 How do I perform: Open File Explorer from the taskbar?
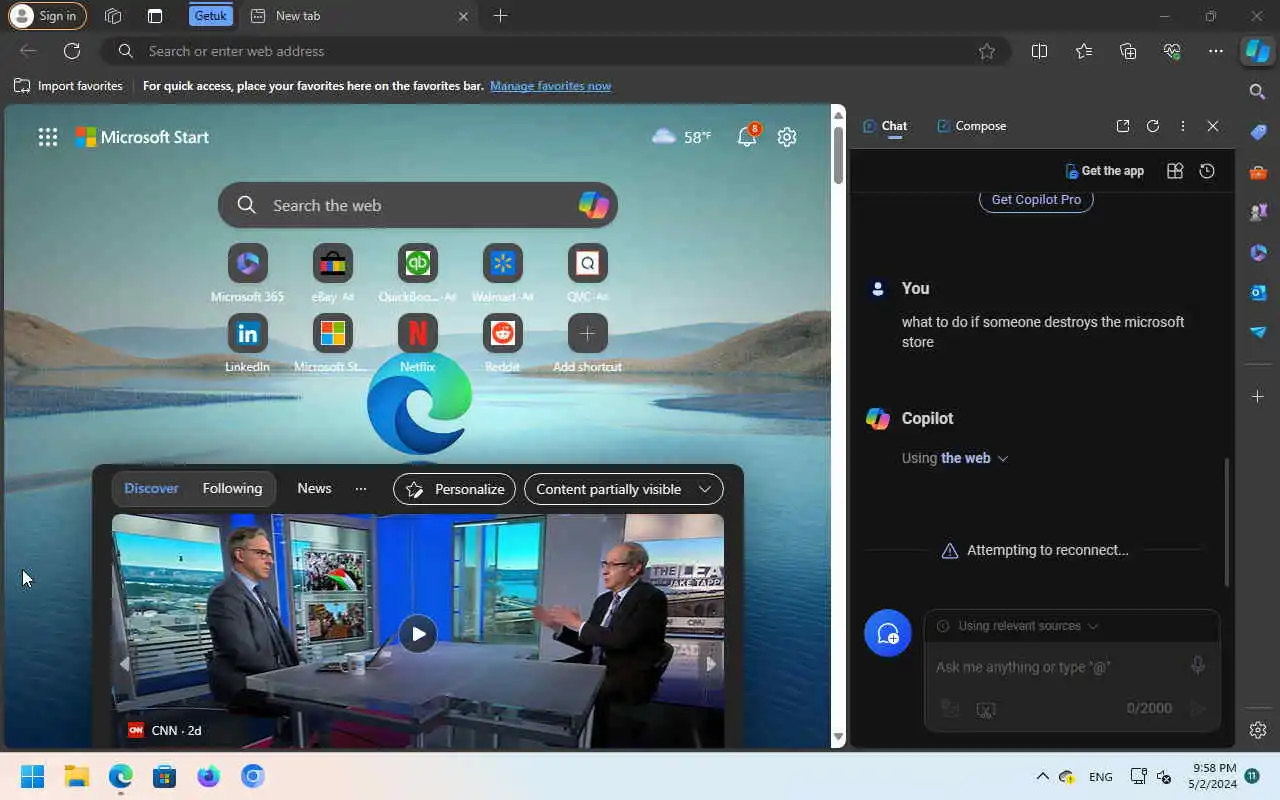(x=76, y=776)
